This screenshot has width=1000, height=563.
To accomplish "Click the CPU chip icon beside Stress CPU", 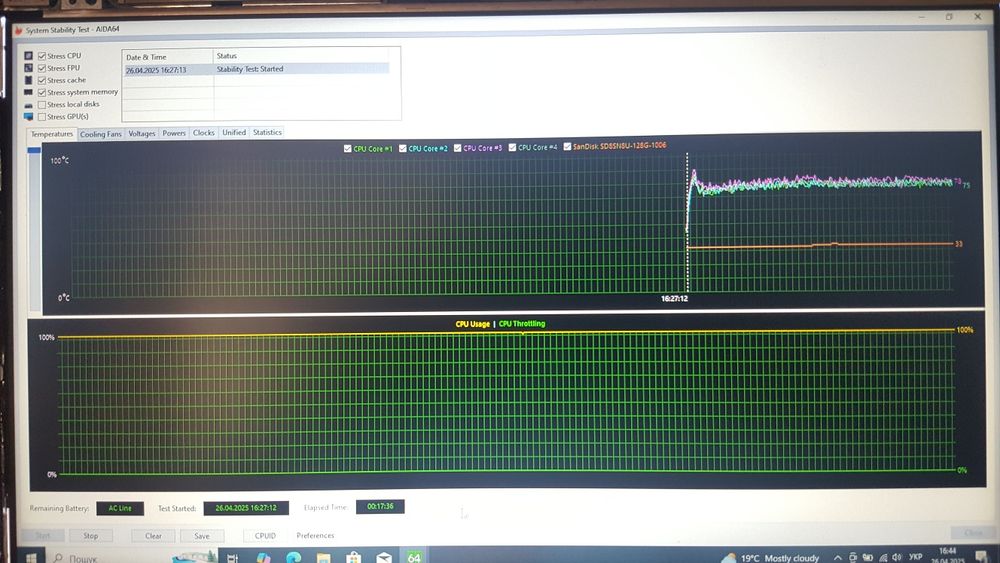I will (29, 56).
